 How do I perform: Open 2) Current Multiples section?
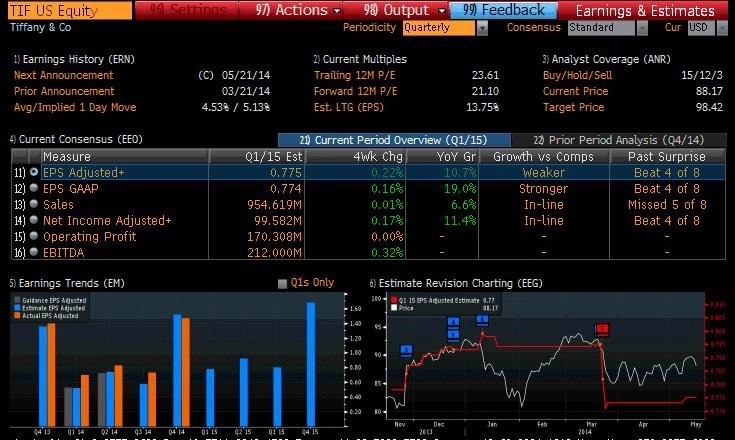[360, 59]
